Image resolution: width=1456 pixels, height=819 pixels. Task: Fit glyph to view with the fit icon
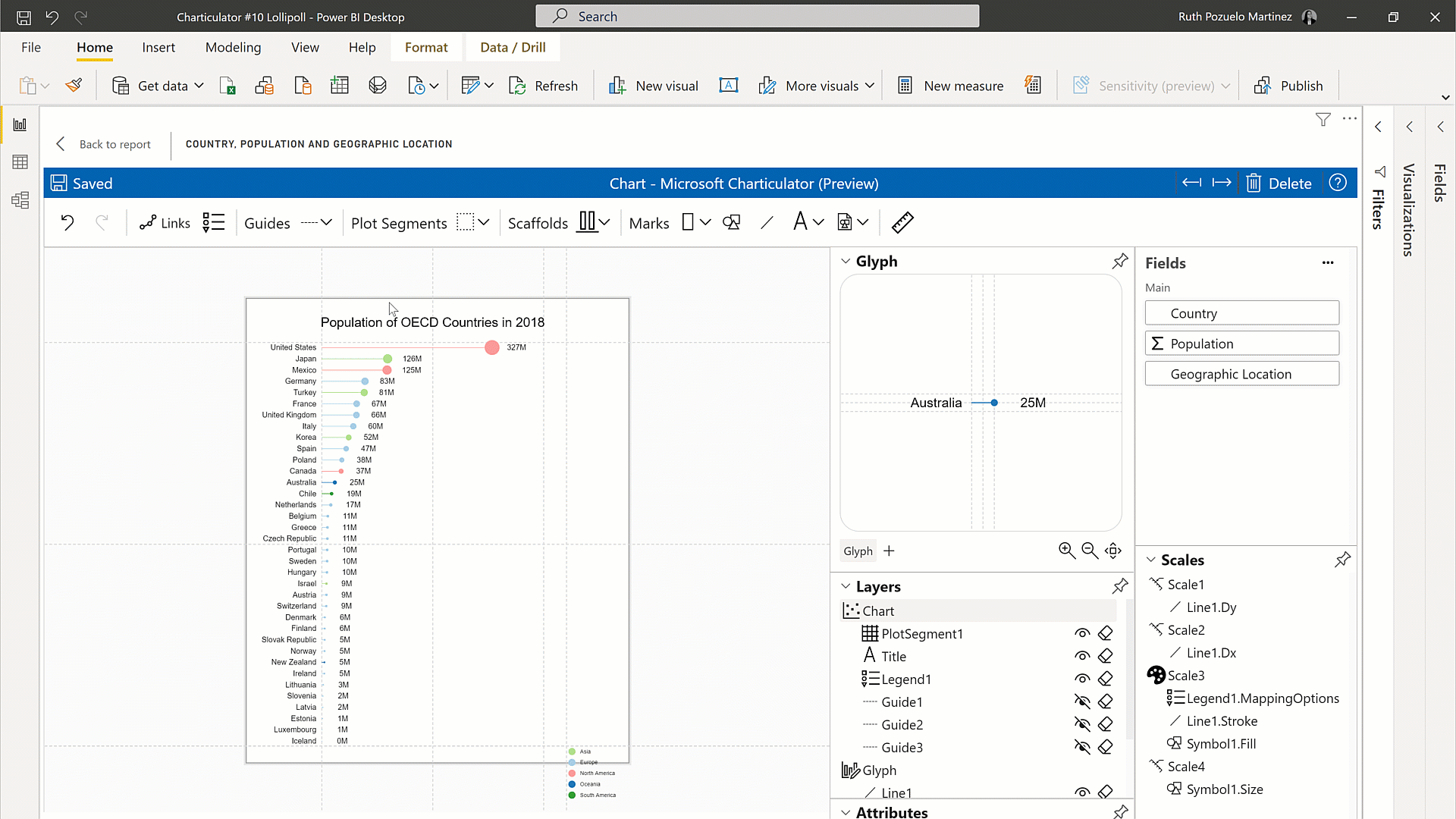pos(1113,551)
